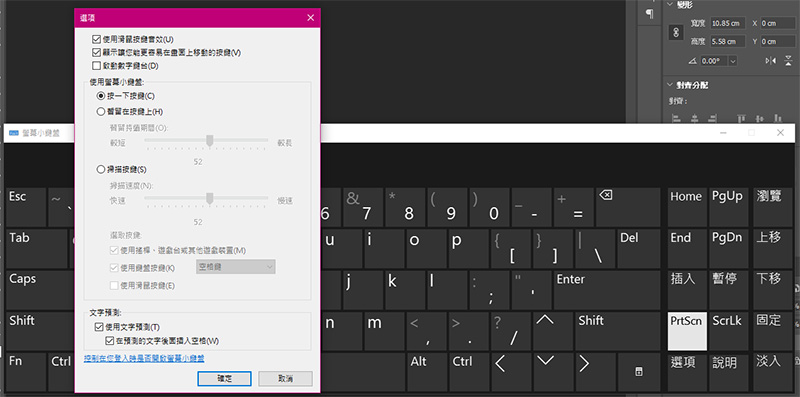Click the Enter key
The height and width of the screenshot is (397, 800).
pyautogui.click(x=607, y=290)
